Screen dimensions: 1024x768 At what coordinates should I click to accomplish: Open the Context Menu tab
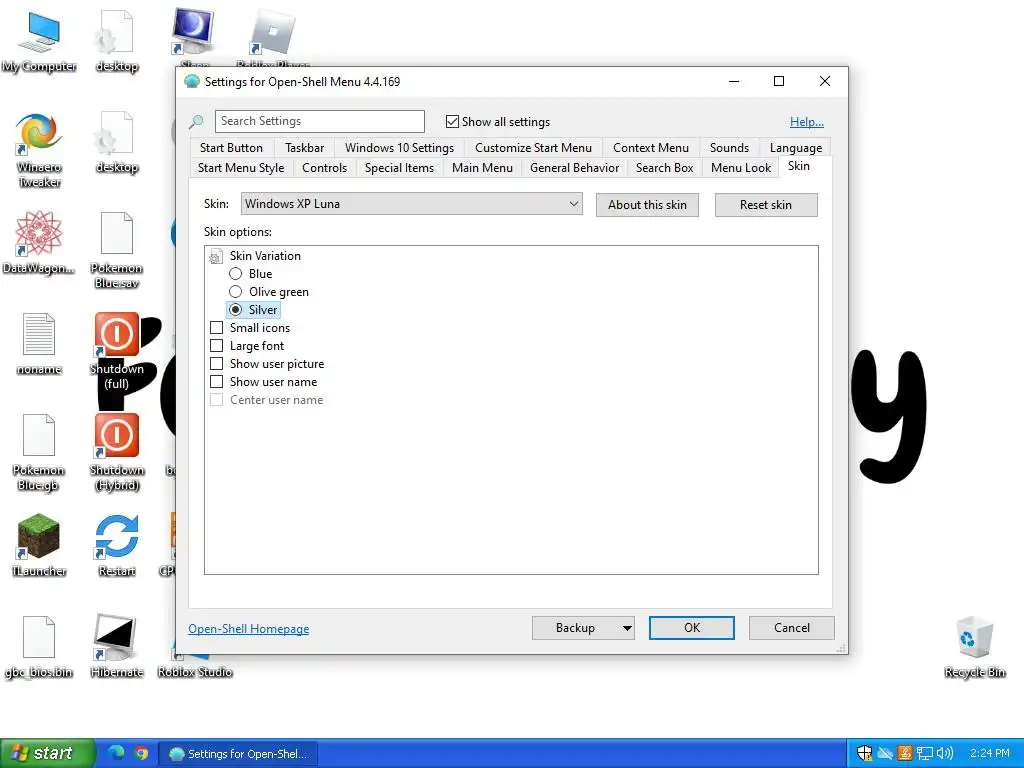(650, 148)
